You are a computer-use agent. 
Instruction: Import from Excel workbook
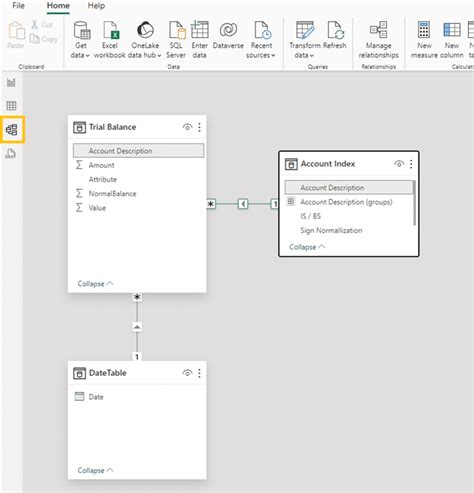[110, 40]
